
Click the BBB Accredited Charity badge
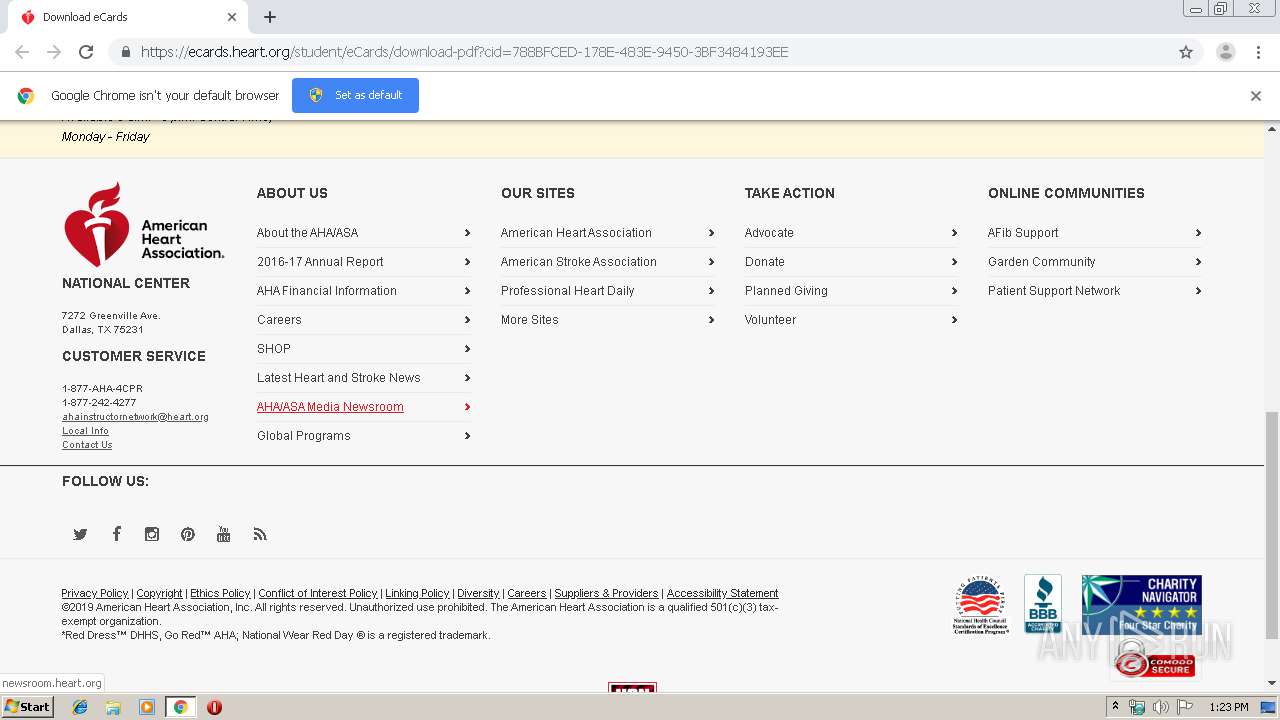pos(1042,604)
